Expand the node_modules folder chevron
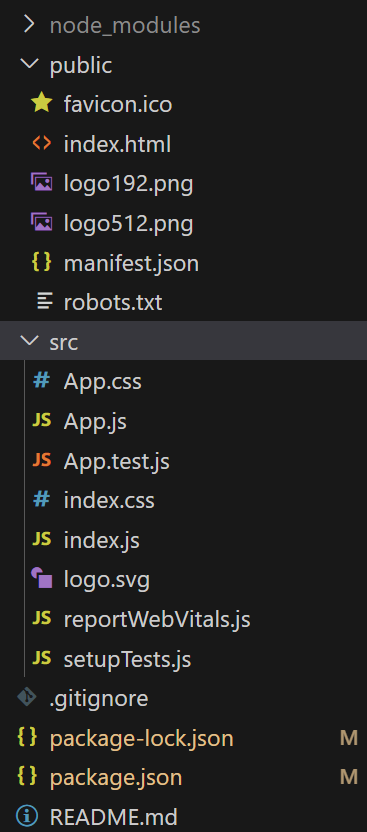Viewport: 367px width, 832px height. (x=29, y=24)
